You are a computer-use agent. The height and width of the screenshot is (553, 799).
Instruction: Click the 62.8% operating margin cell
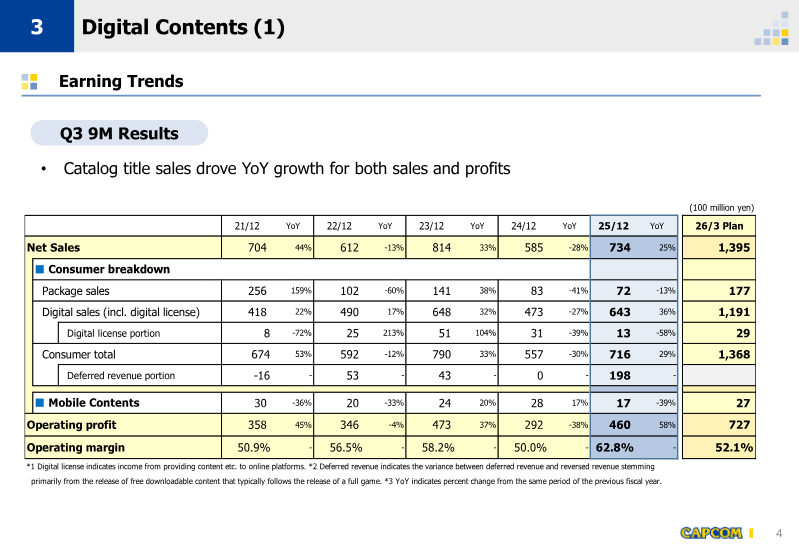coord(618,447)
